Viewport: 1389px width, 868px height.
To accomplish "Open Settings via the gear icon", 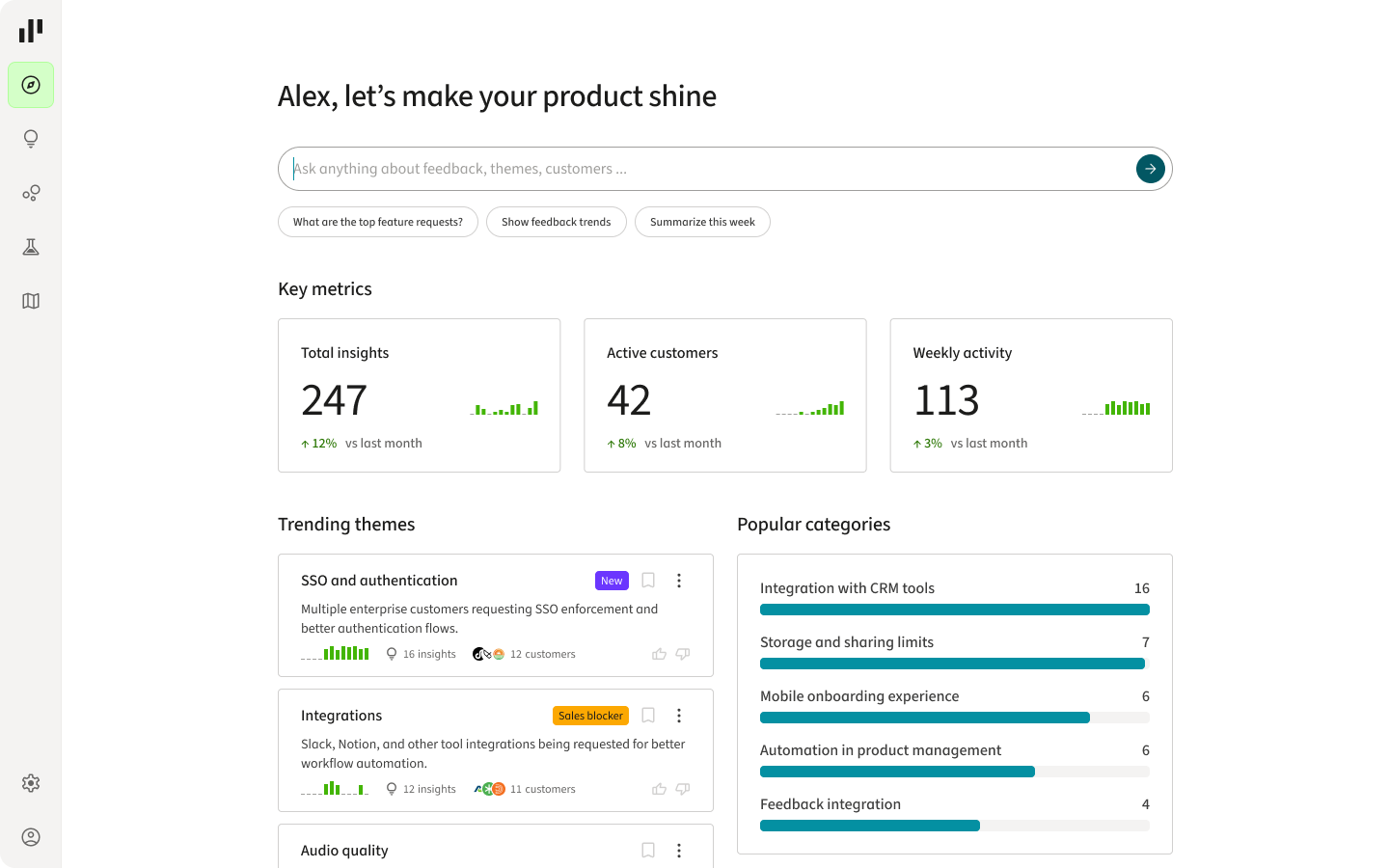I will [30, 783].
